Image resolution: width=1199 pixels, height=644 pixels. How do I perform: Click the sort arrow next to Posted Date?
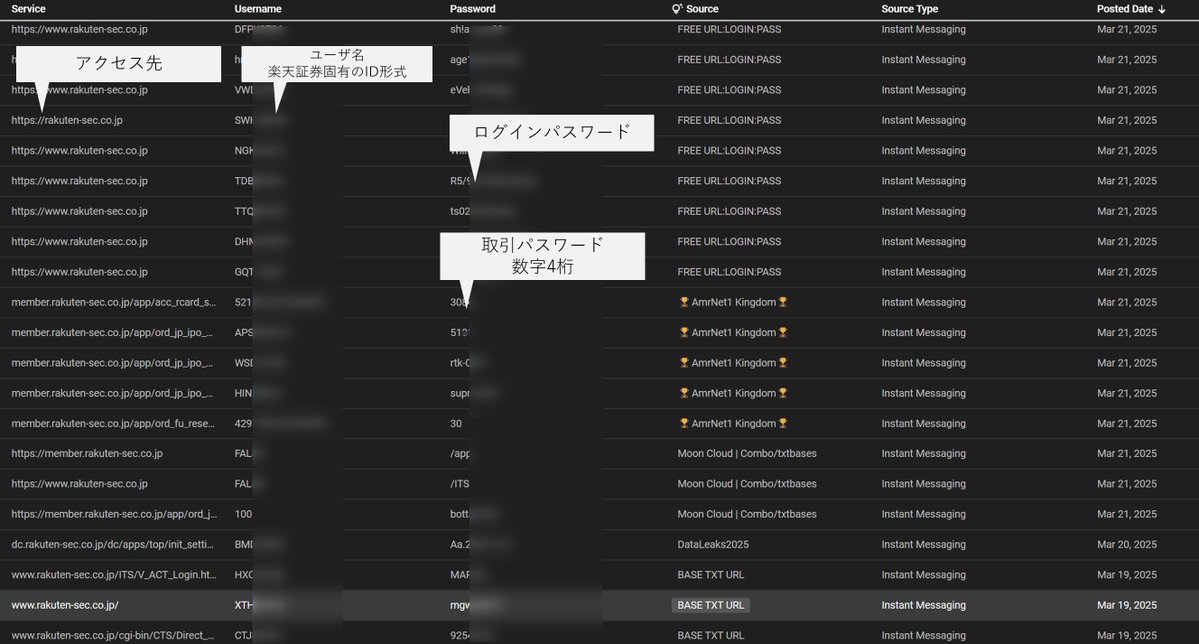coord(1162,9)
